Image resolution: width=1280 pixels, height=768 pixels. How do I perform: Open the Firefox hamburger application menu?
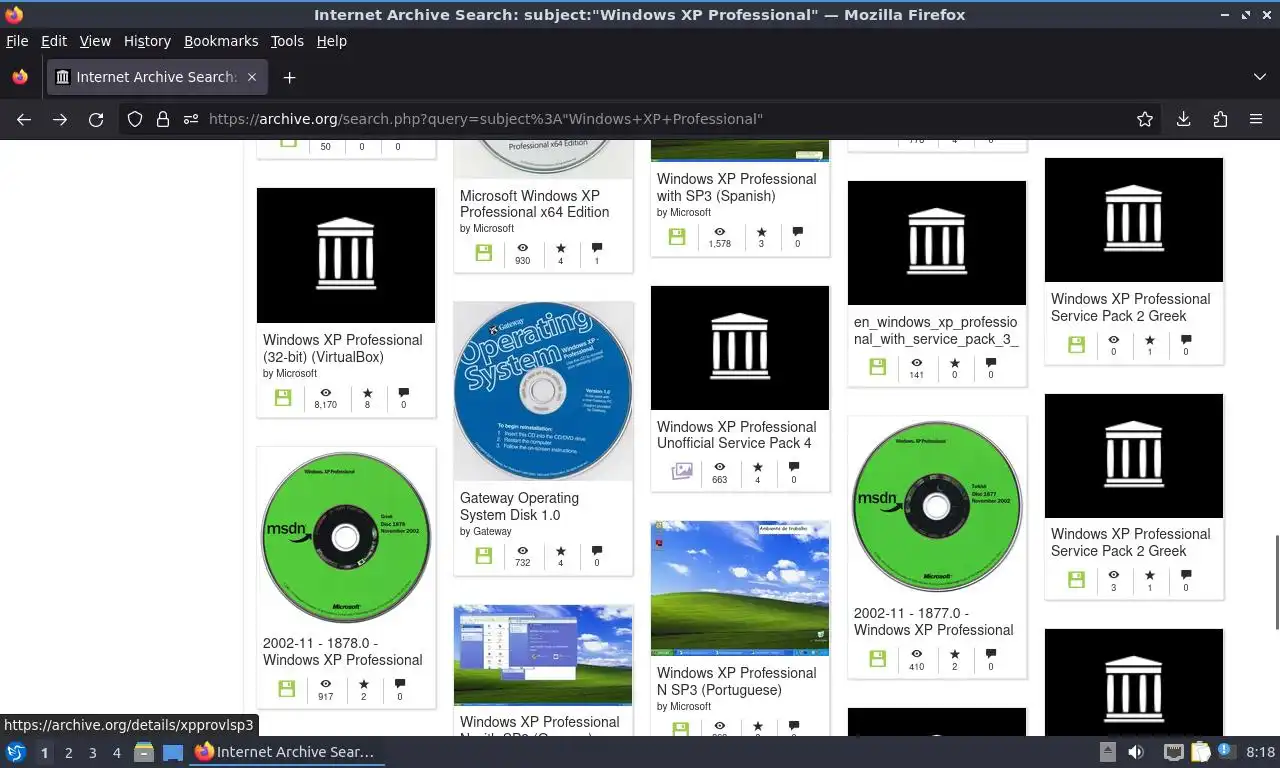[x=1256, y=119]
